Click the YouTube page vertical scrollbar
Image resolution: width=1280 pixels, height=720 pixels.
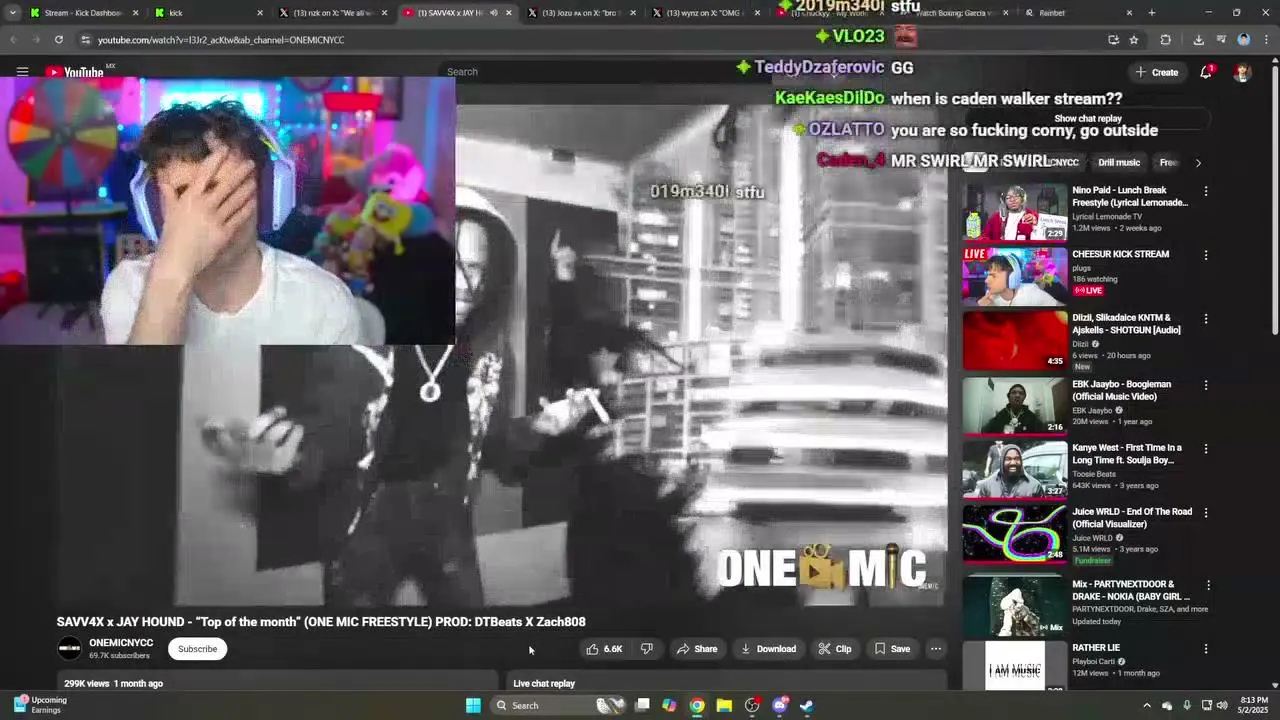click(1275, 200)
